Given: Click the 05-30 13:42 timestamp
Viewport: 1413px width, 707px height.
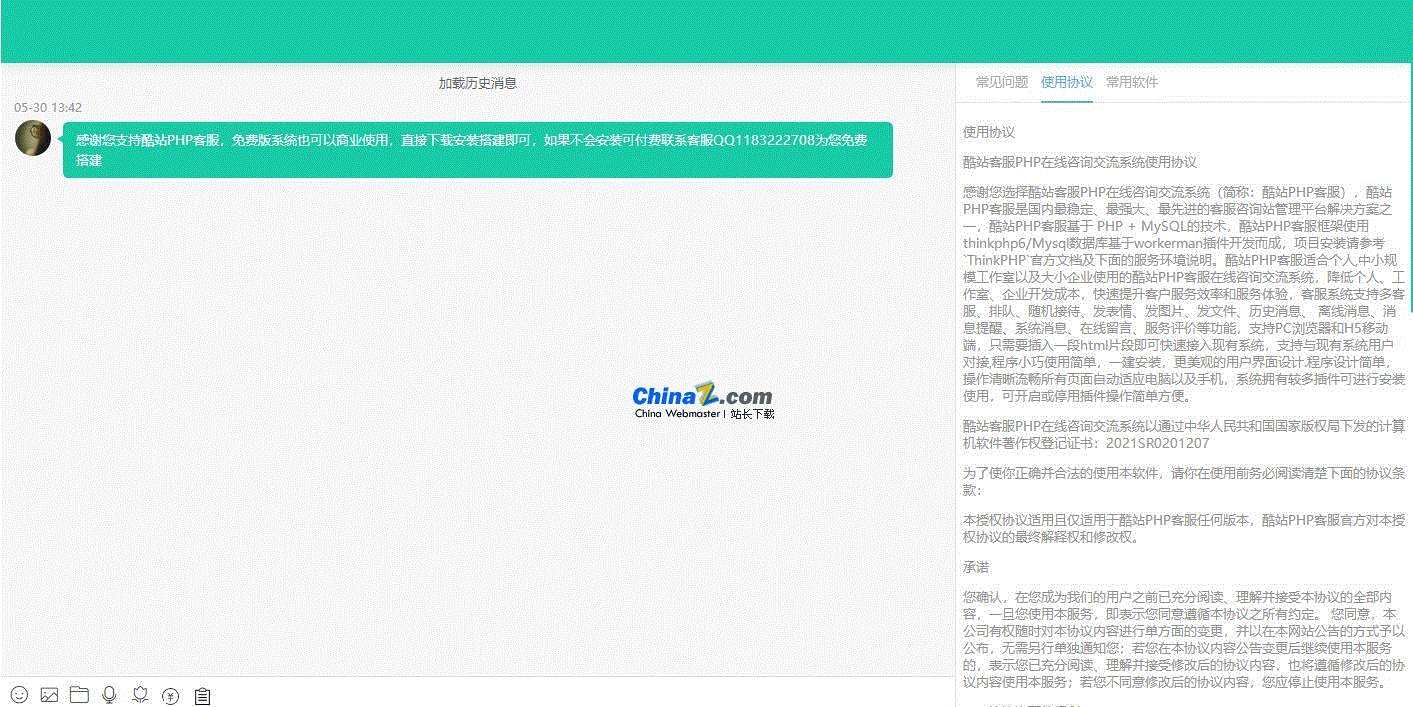Looking at the screenshot, I should (x=48, y=107).
